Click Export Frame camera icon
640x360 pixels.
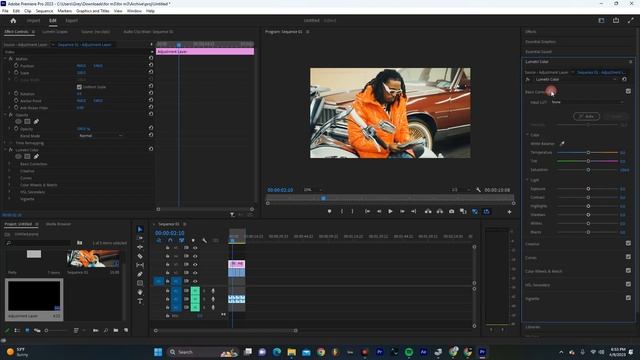(451, 211)
